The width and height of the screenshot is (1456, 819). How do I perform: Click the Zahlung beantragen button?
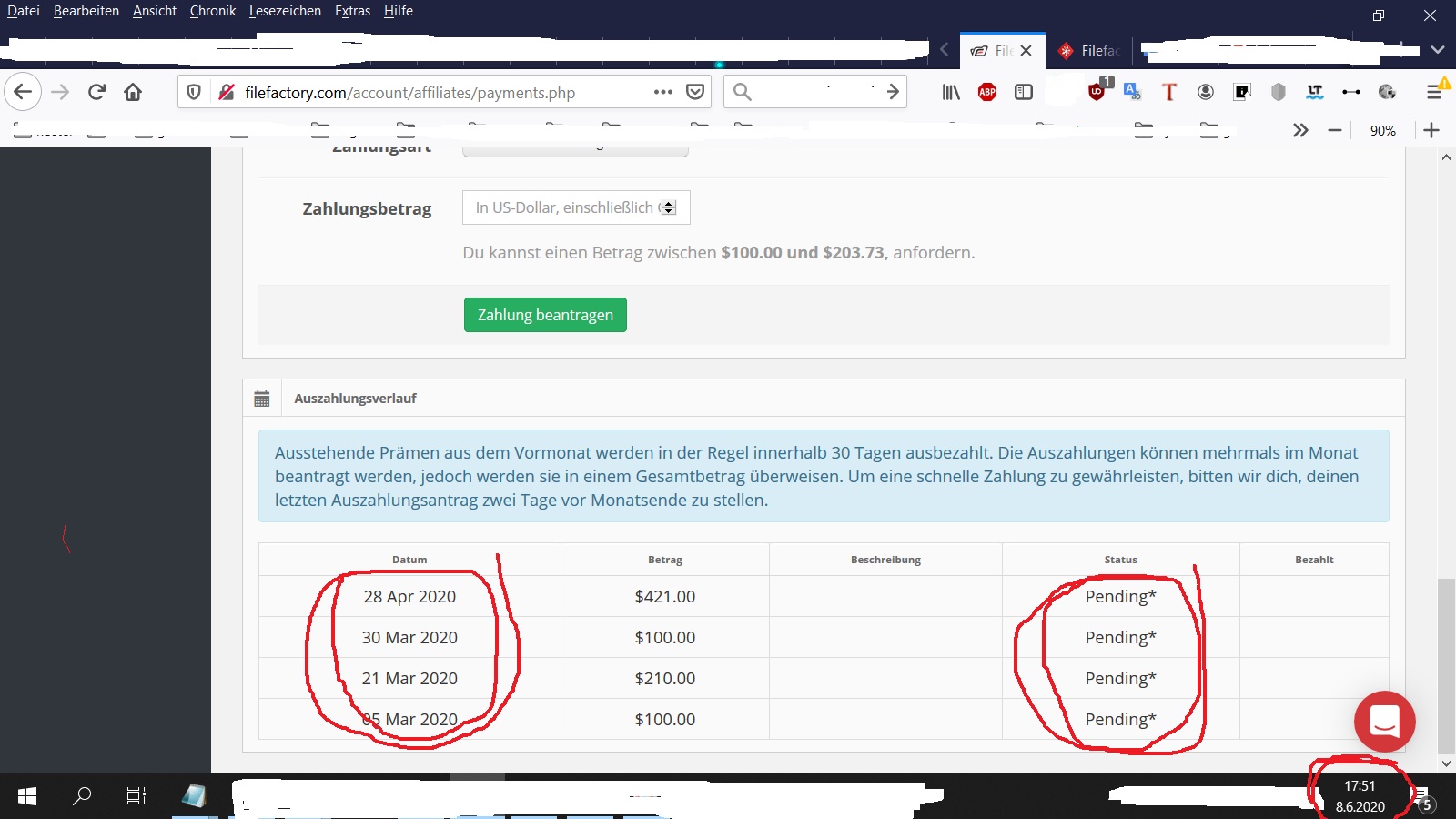(x=545, y=315)
